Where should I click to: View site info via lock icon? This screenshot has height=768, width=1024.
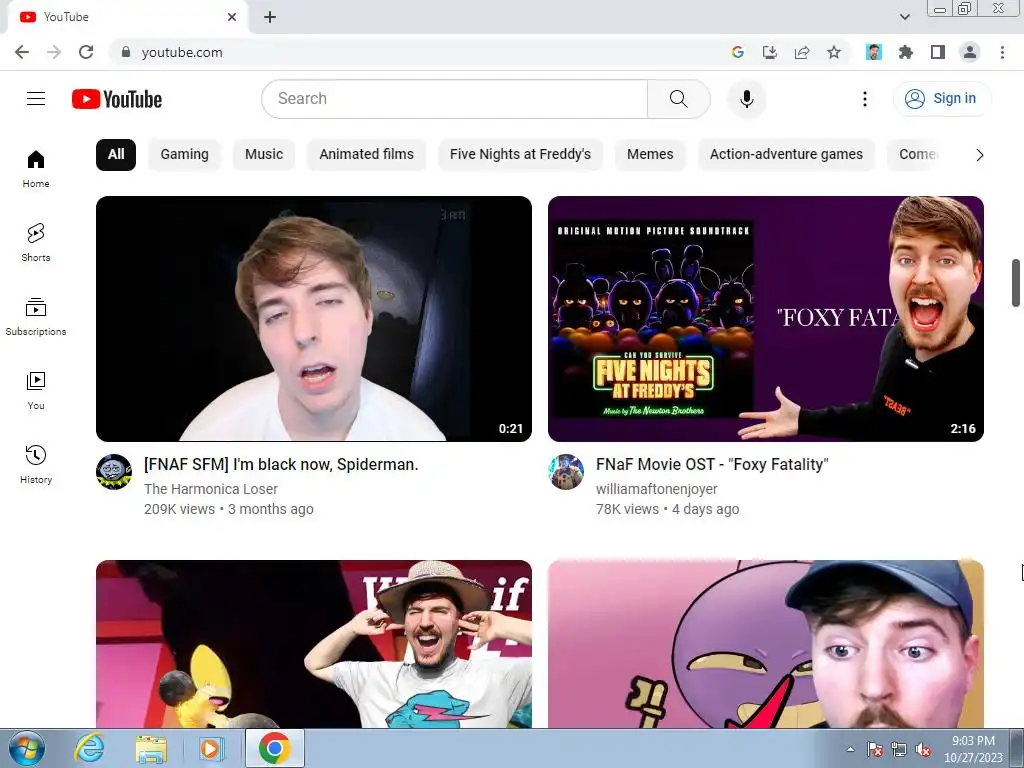point(126,52)
